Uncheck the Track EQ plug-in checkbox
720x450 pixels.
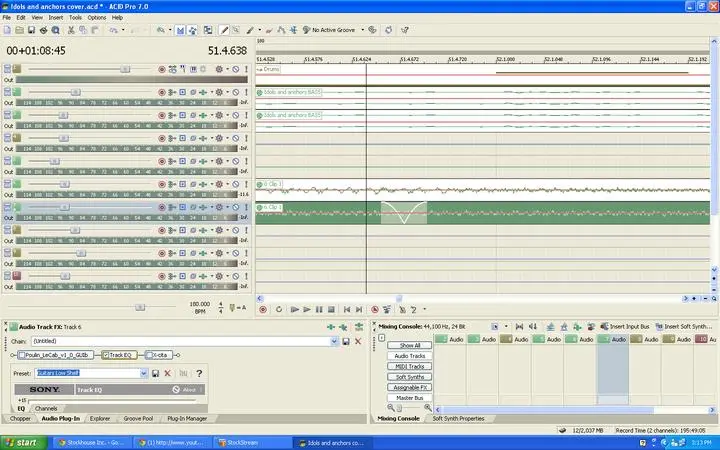coord(106,355)
